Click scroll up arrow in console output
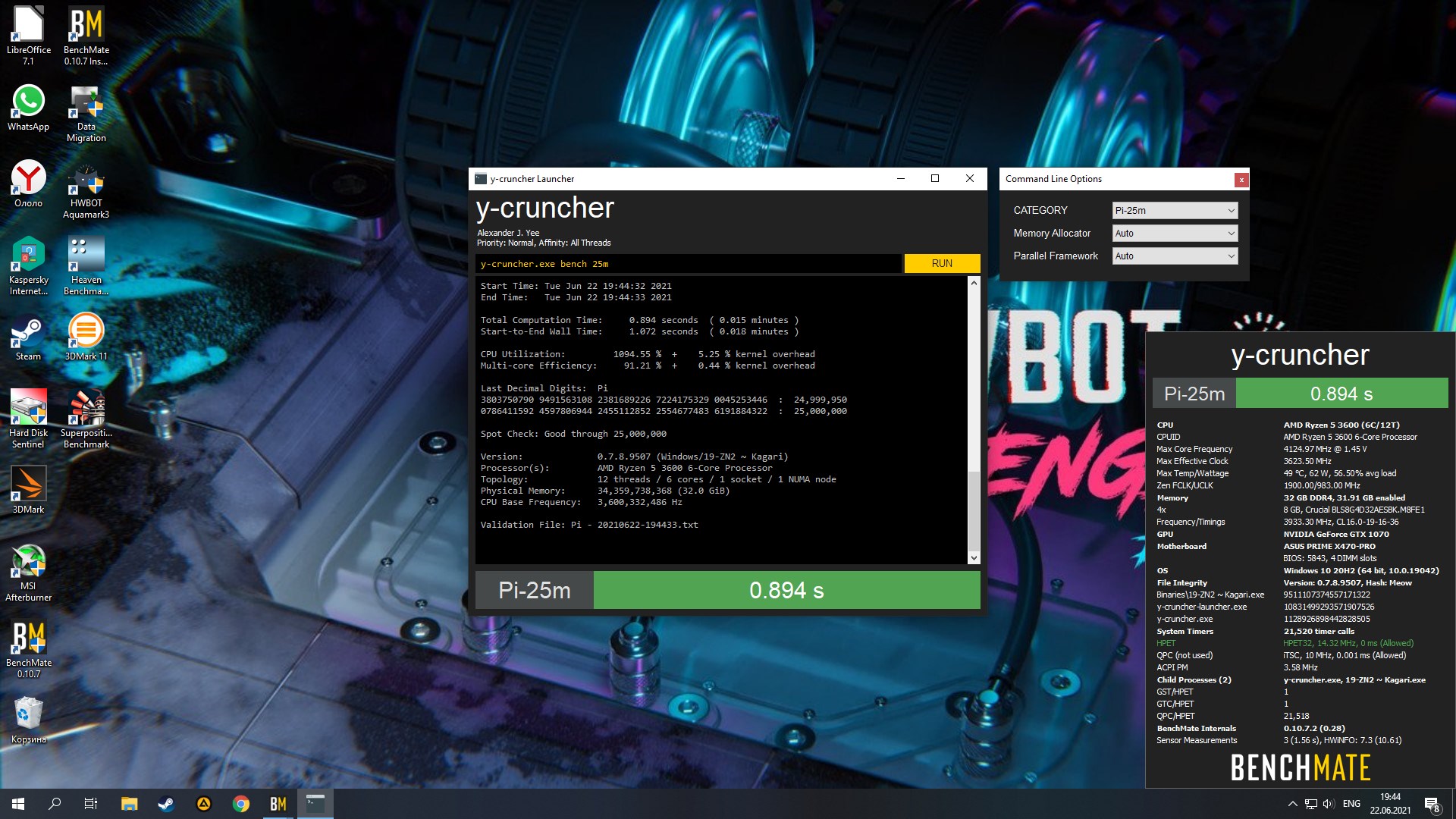 pos(974,283)
